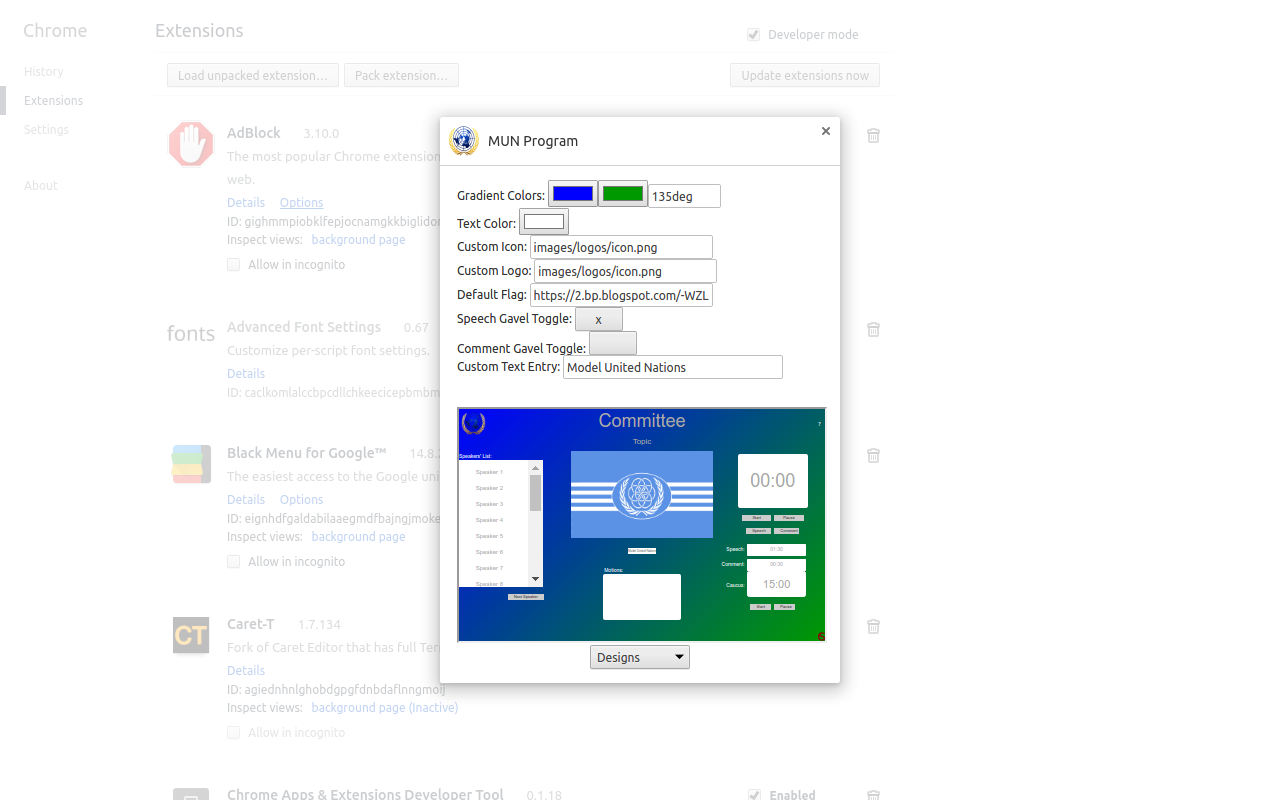Click the Advanced Font Settings 'fonts' icon
1280x800 pixels.
point(190,333)
